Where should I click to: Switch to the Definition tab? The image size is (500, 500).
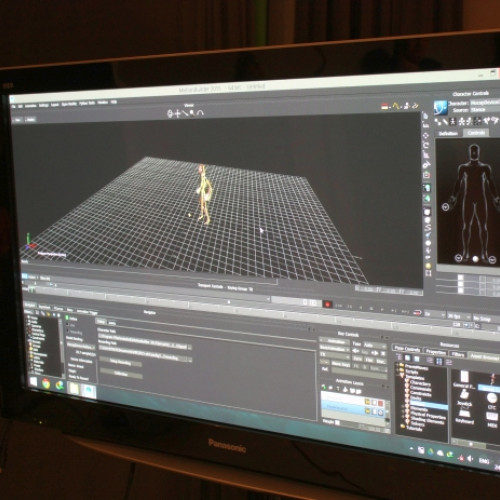pos(448,133)
